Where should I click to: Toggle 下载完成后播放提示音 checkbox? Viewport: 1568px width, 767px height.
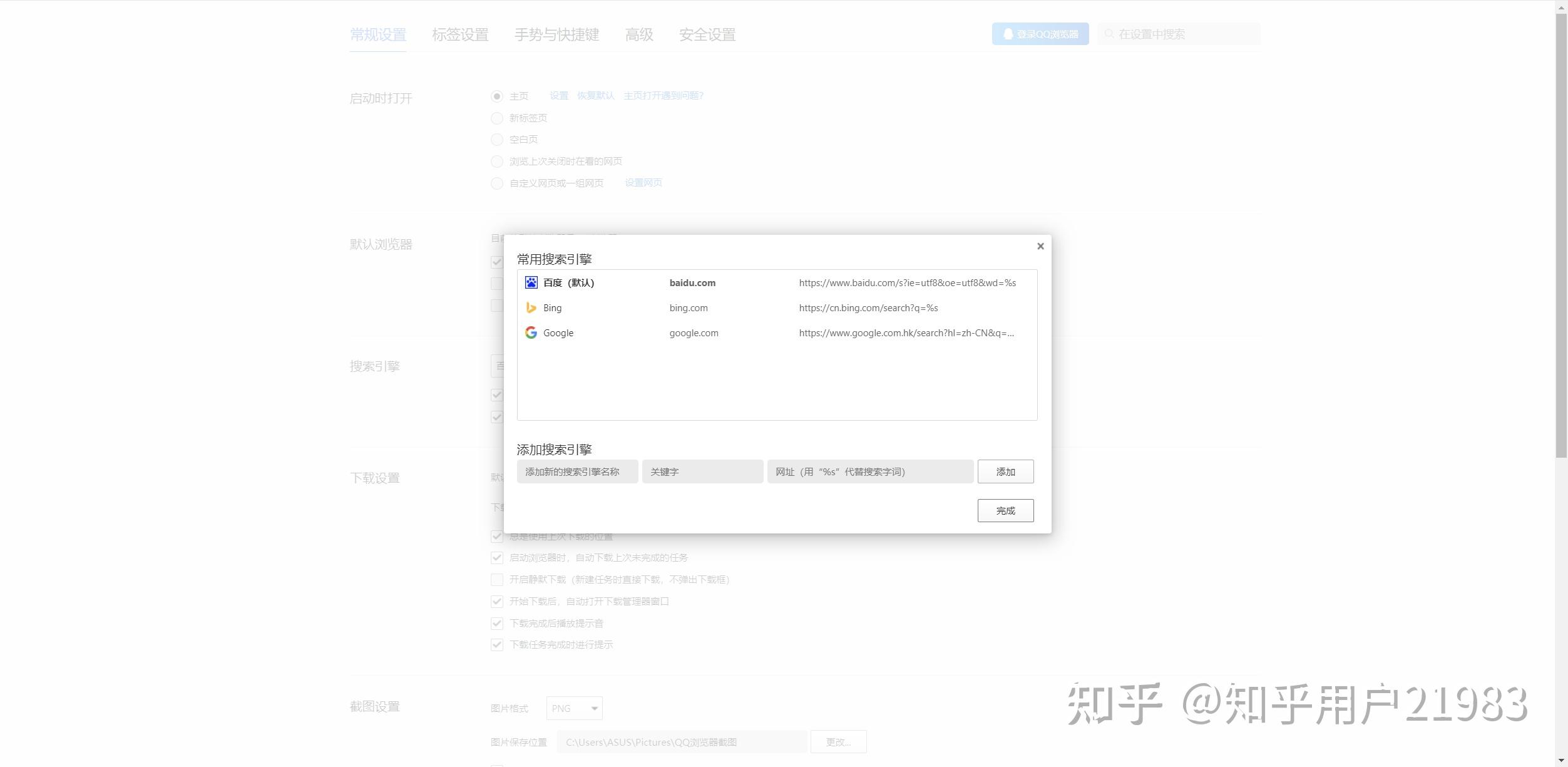(497, 624)
